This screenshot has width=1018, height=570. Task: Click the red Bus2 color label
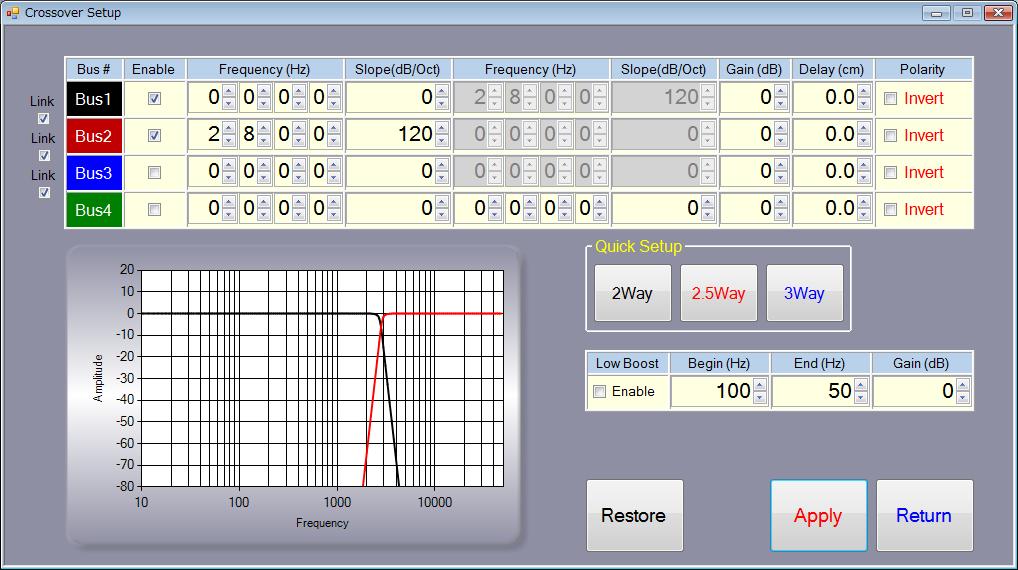point(94,136)
